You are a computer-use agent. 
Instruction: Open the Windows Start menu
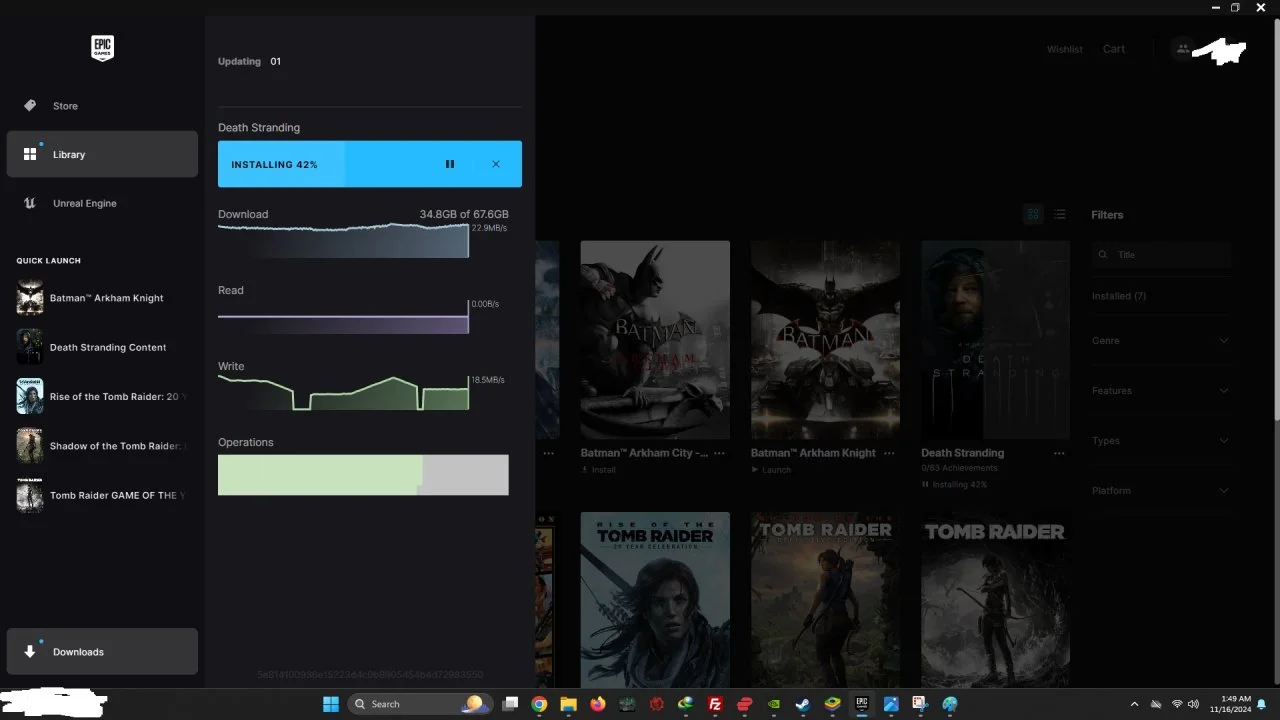coord(331,704)
